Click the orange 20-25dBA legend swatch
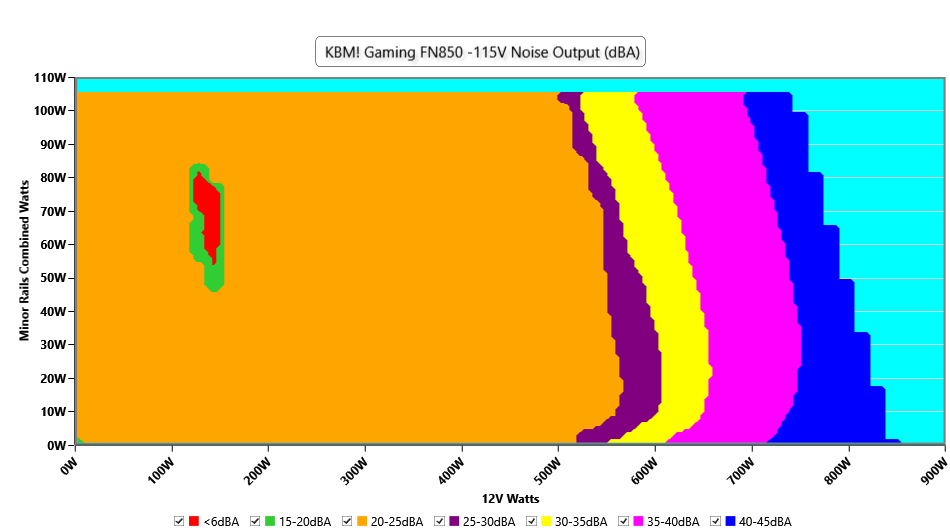This screenshot has width=950, height=530. pyautogui.click(x=362, y=521)
